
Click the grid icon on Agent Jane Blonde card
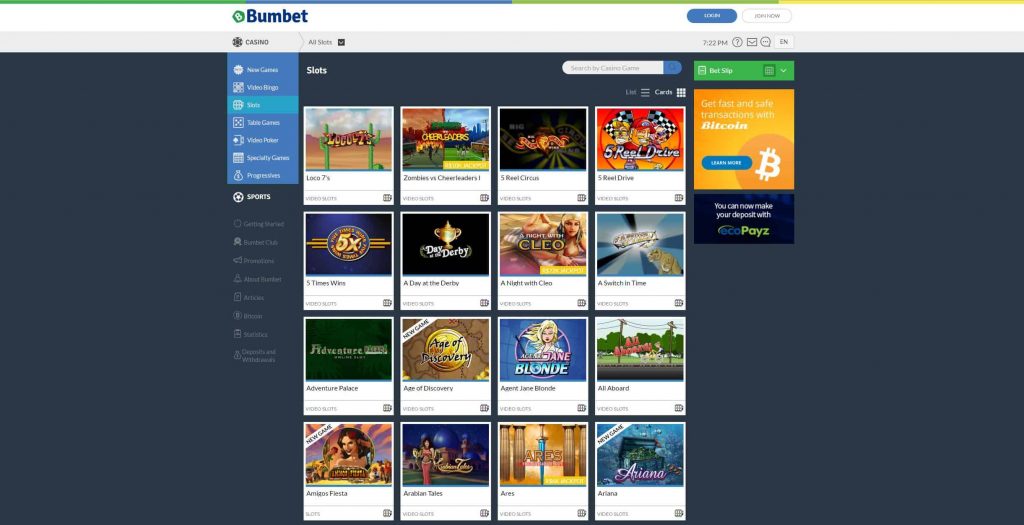pyautogui.click(x=581, y=408)
